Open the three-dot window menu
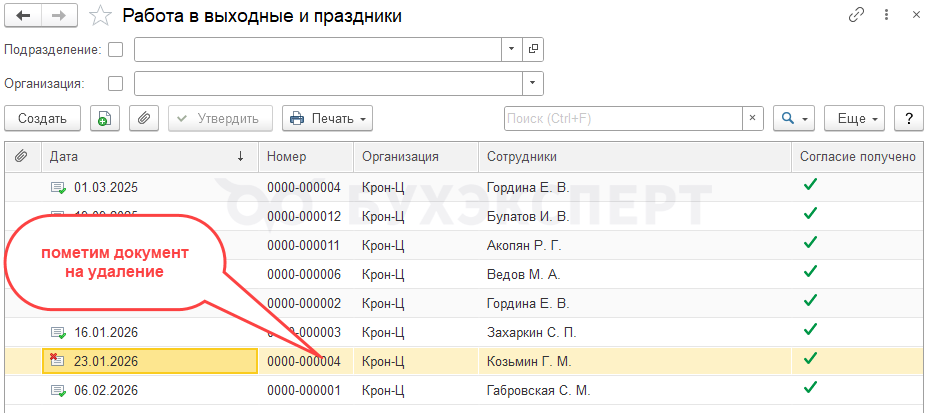 (886, 15)
